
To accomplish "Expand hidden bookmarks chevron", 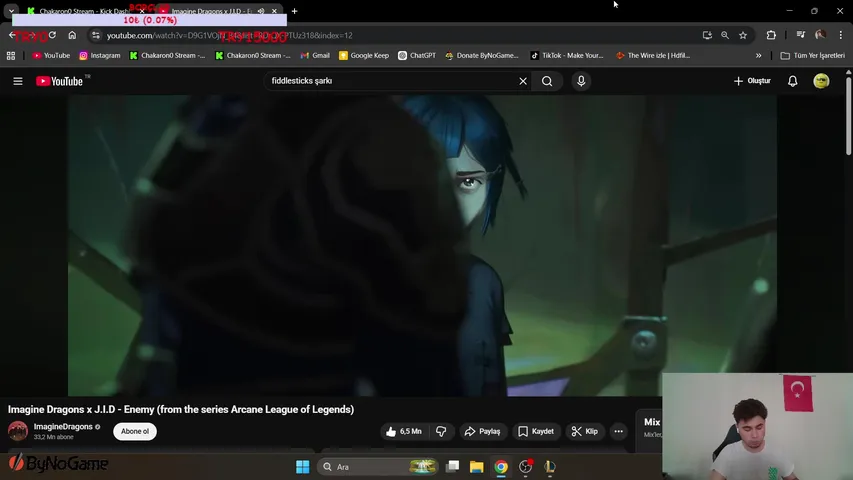I will pyautogui.click(x=758, y=56).
